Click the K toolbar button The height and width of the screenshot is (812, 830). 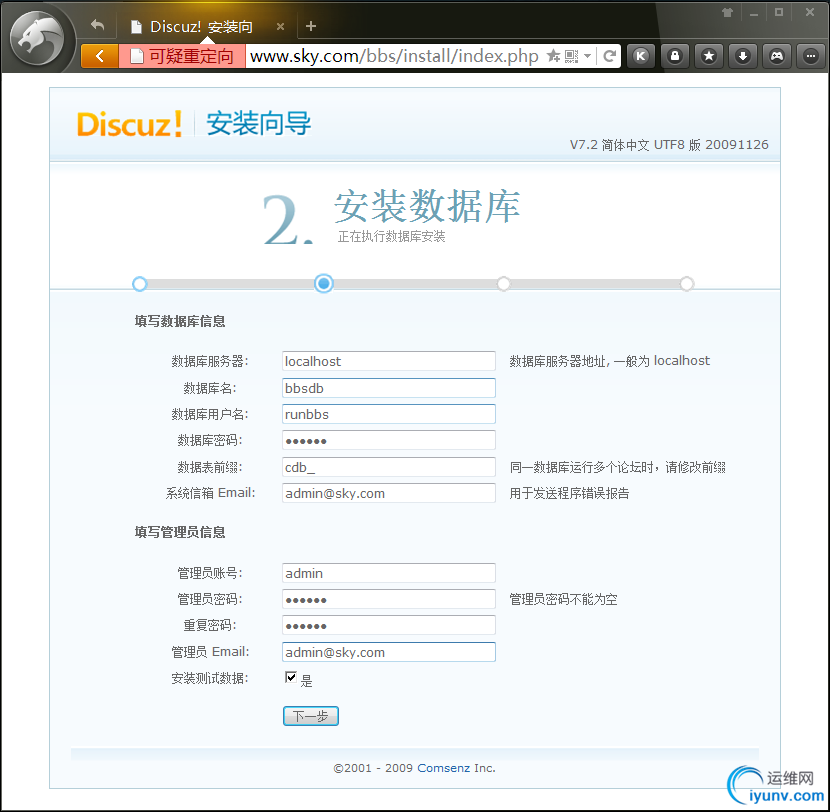pyautogui.click(x=640, y=56)
